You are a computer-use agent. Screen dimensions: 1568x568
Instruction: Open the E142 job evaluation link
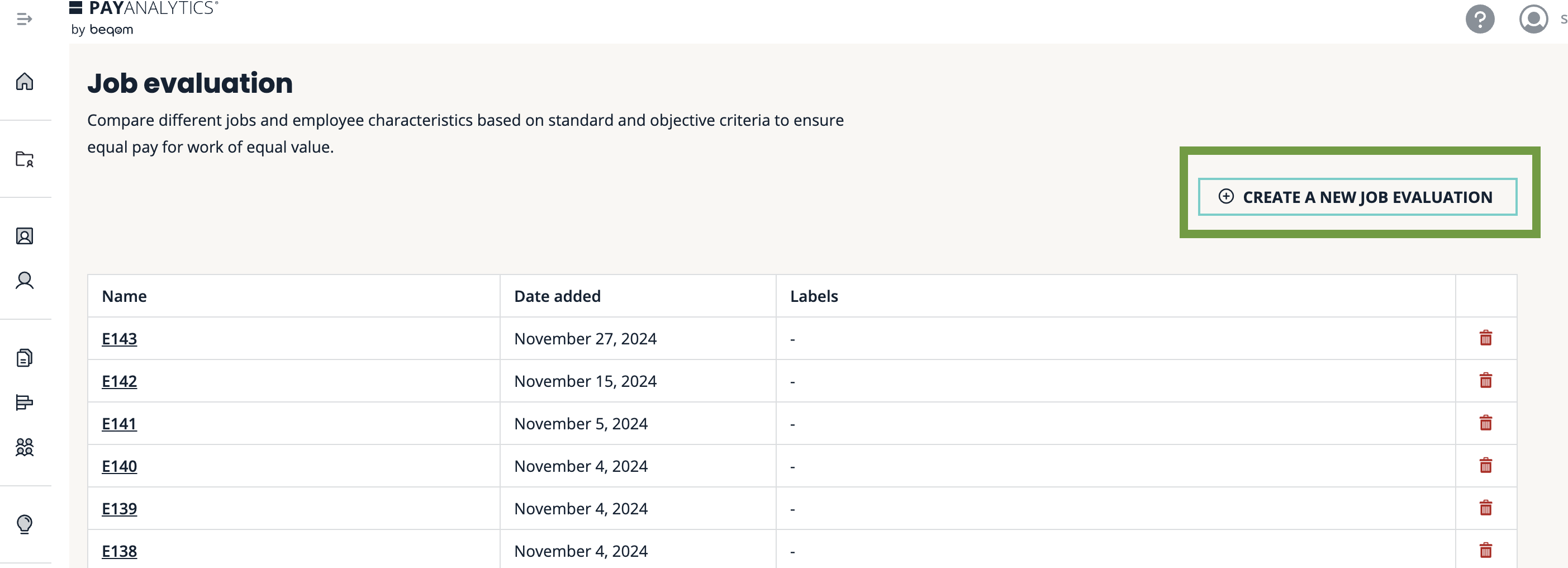click(x=120, y=381)
